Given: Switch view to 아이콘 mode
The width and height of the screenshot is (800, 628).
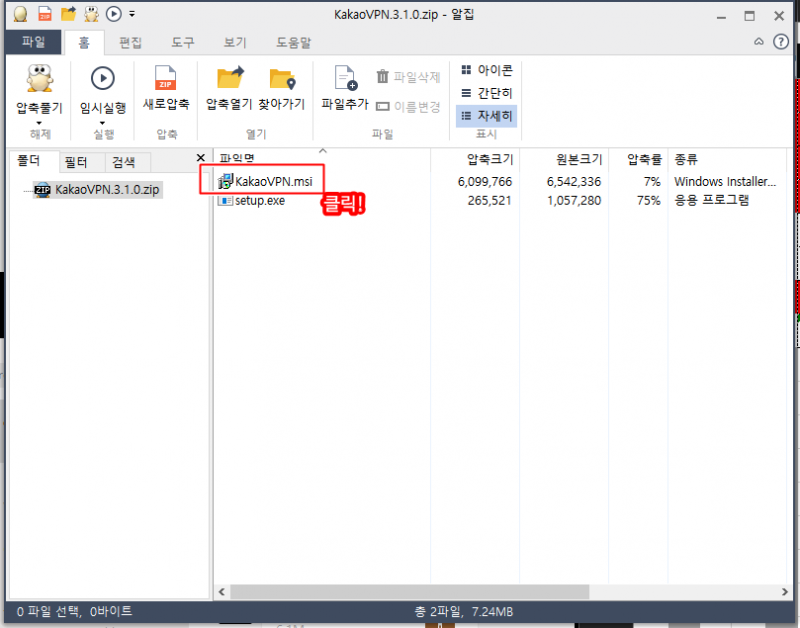Looking at the screenshot, I should pyautogui.click(x=487, y=70).
